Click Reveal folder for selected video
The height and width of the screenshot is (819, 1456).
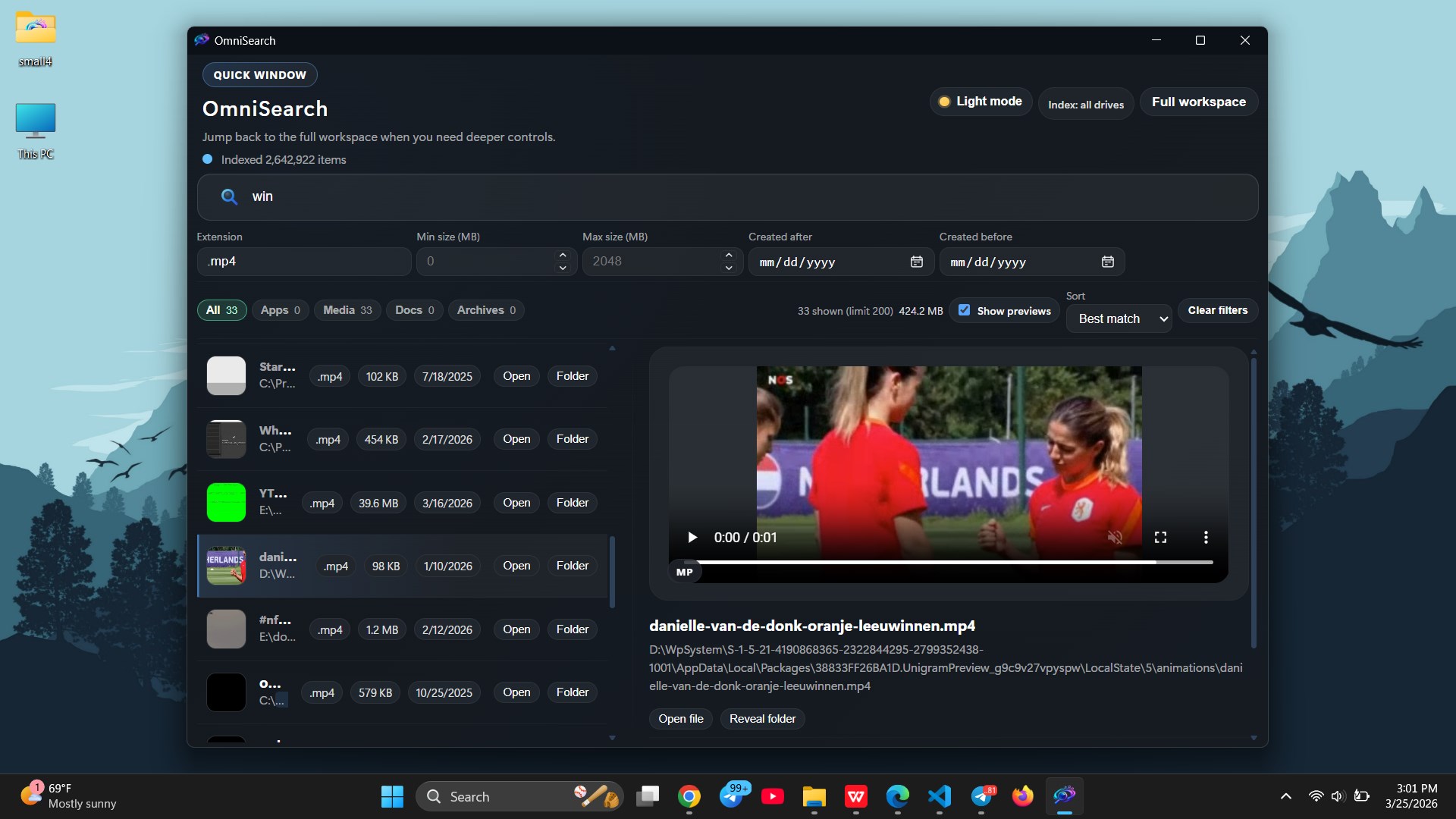[x=762, y=719]
